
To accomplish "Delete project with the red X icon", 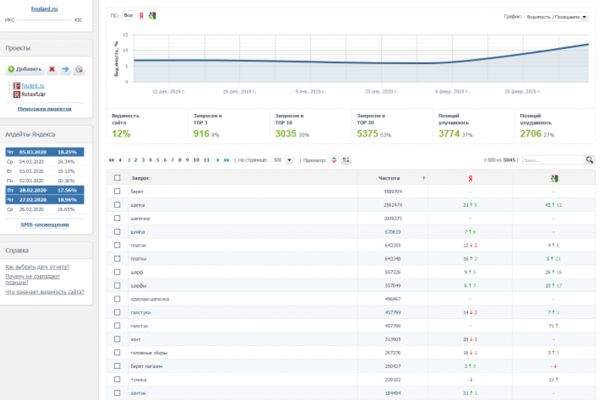I will (52, 69).
